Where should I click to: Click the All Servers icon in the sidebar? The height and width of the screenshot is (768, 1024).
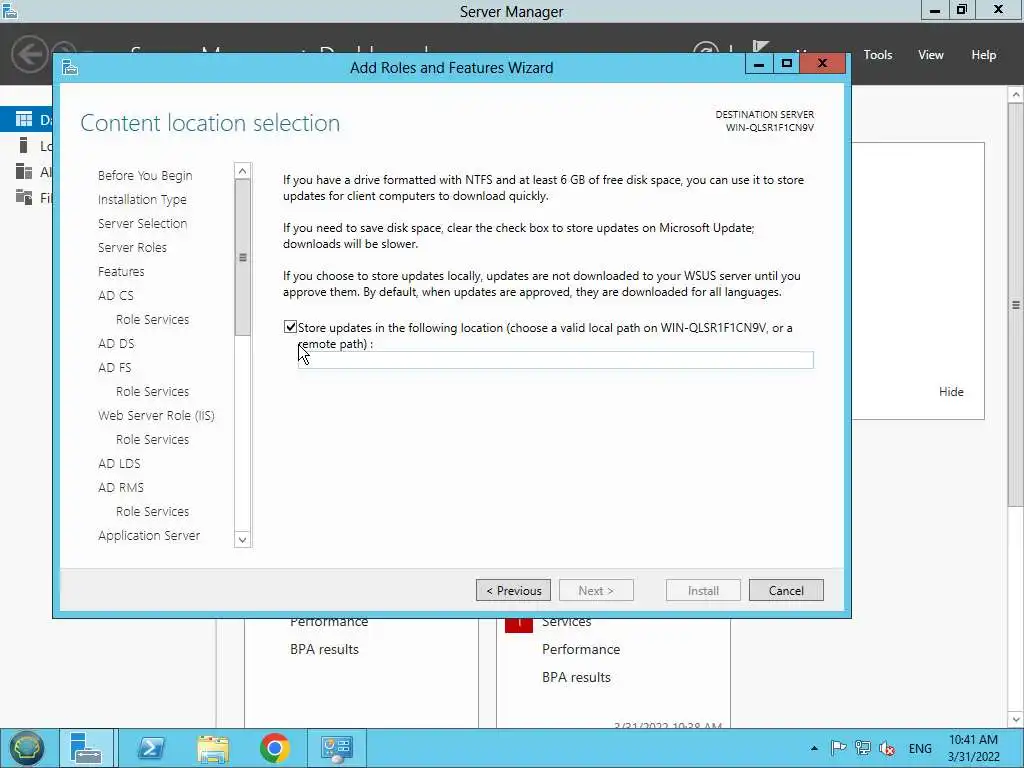point(24,171)
